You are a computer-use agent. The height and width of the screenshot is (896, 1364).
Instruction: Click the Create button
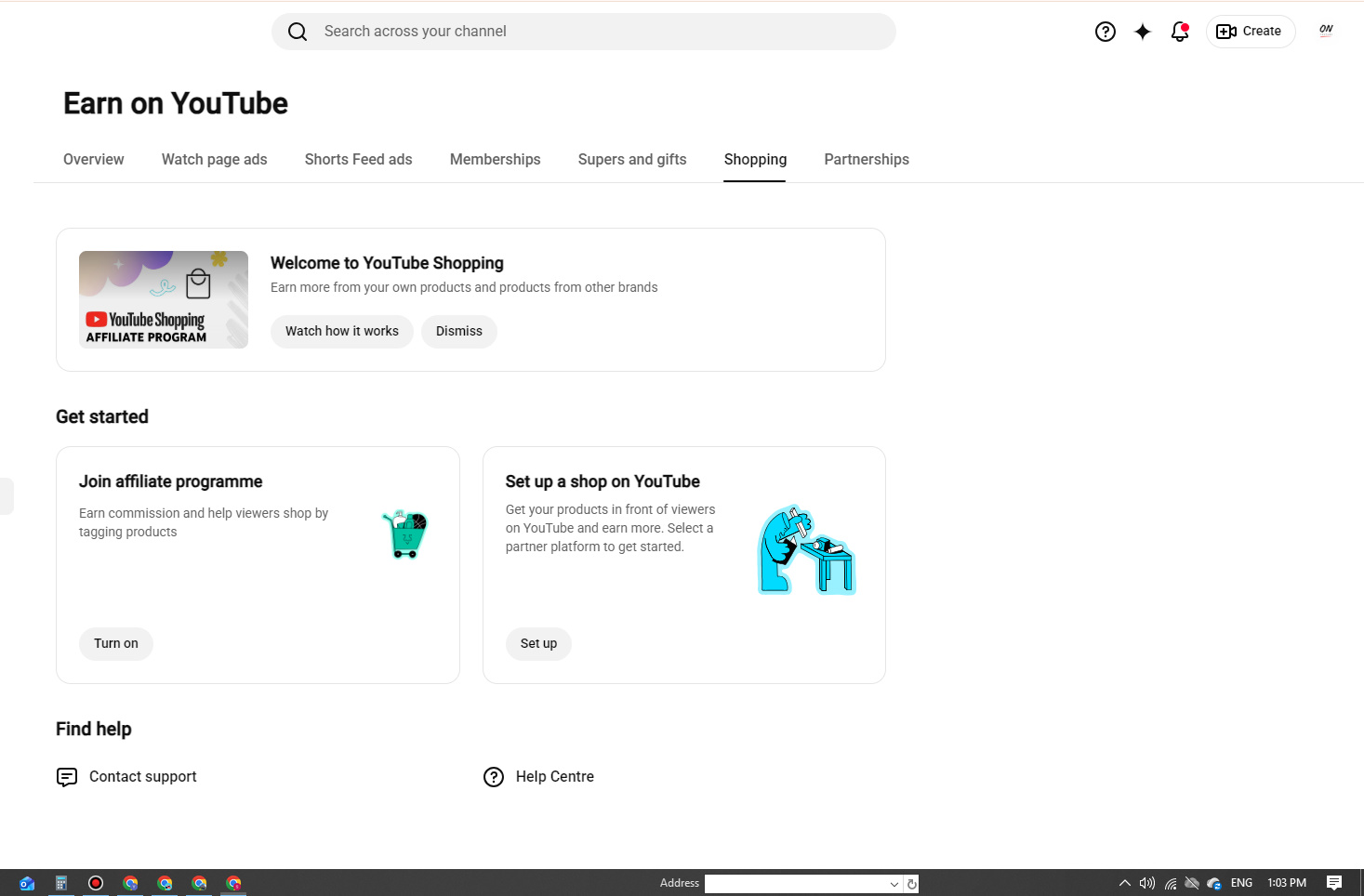(1251, 32)
